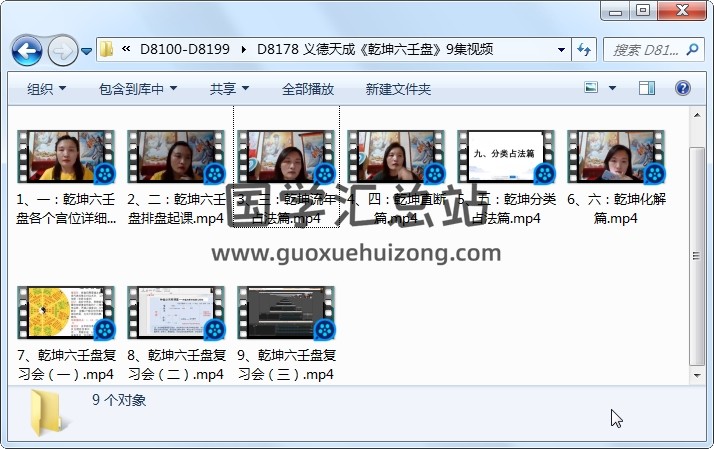Select video 1、一：乾坤六壬盘各个宫位详细 thumbnail
Screen dimensions: 714x449
click(66, 157)
